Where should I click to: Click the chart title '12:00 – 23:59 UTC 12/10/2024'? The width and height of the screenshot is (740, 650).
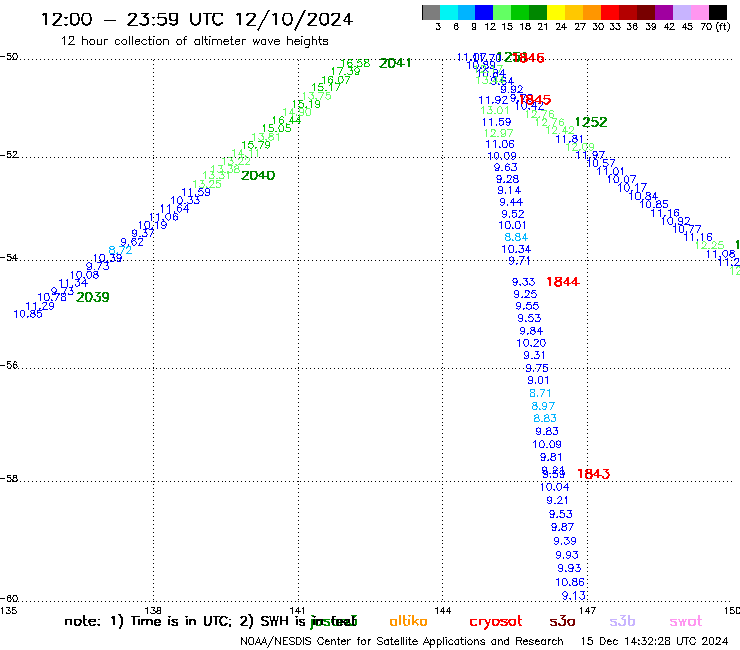pos(197,19)
